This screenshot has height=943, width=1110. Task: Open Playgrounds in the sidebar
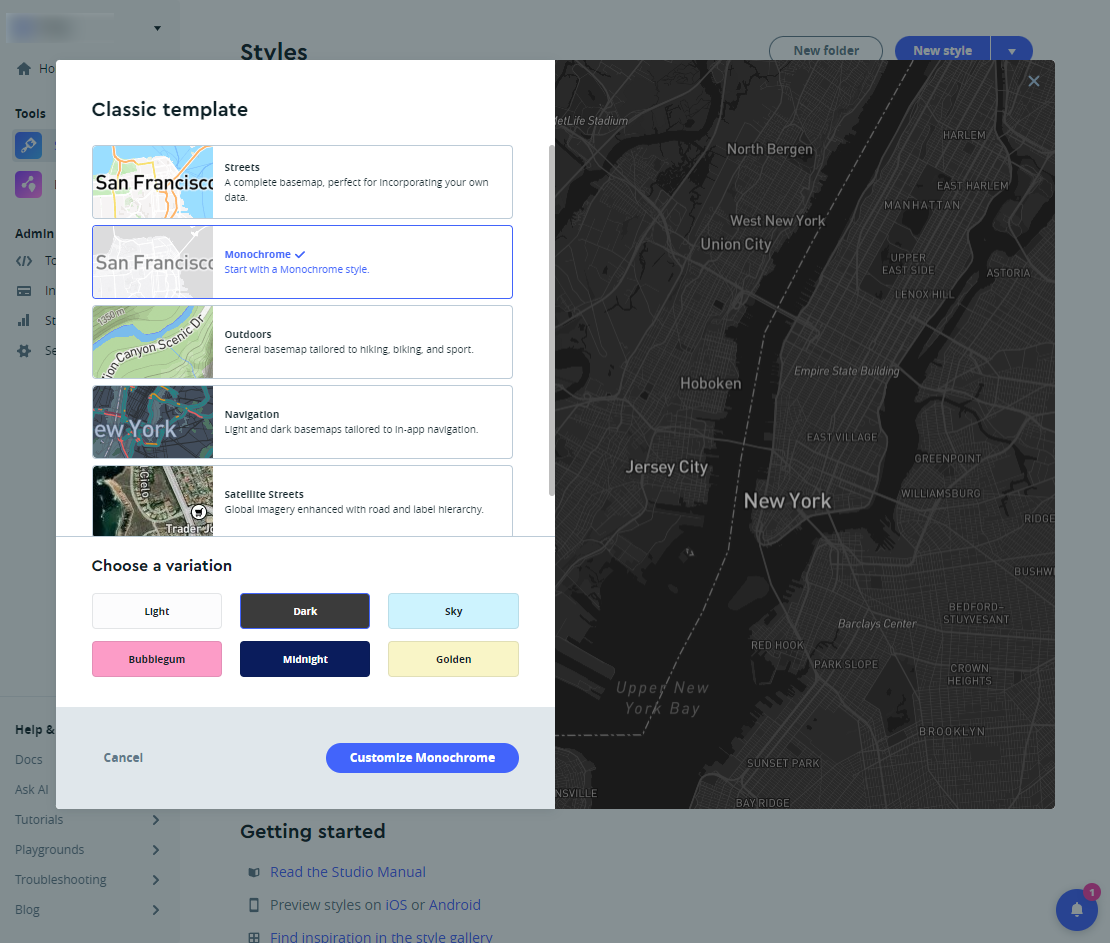coord(50,850)
